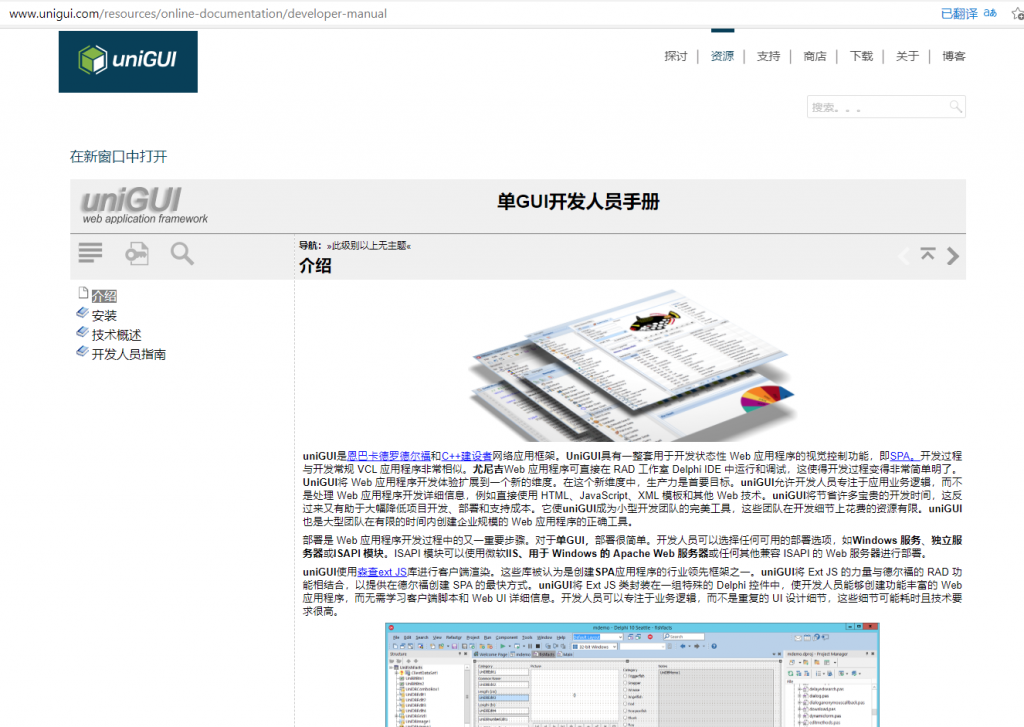The image size is (1024, 727).
Task: Click into the 搜索 input field
Action: pyautogui.click(x=875, y=107)
